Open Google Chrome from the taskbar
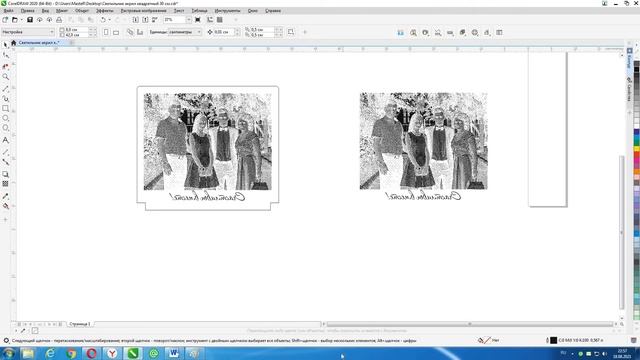 tap(71, 353)
